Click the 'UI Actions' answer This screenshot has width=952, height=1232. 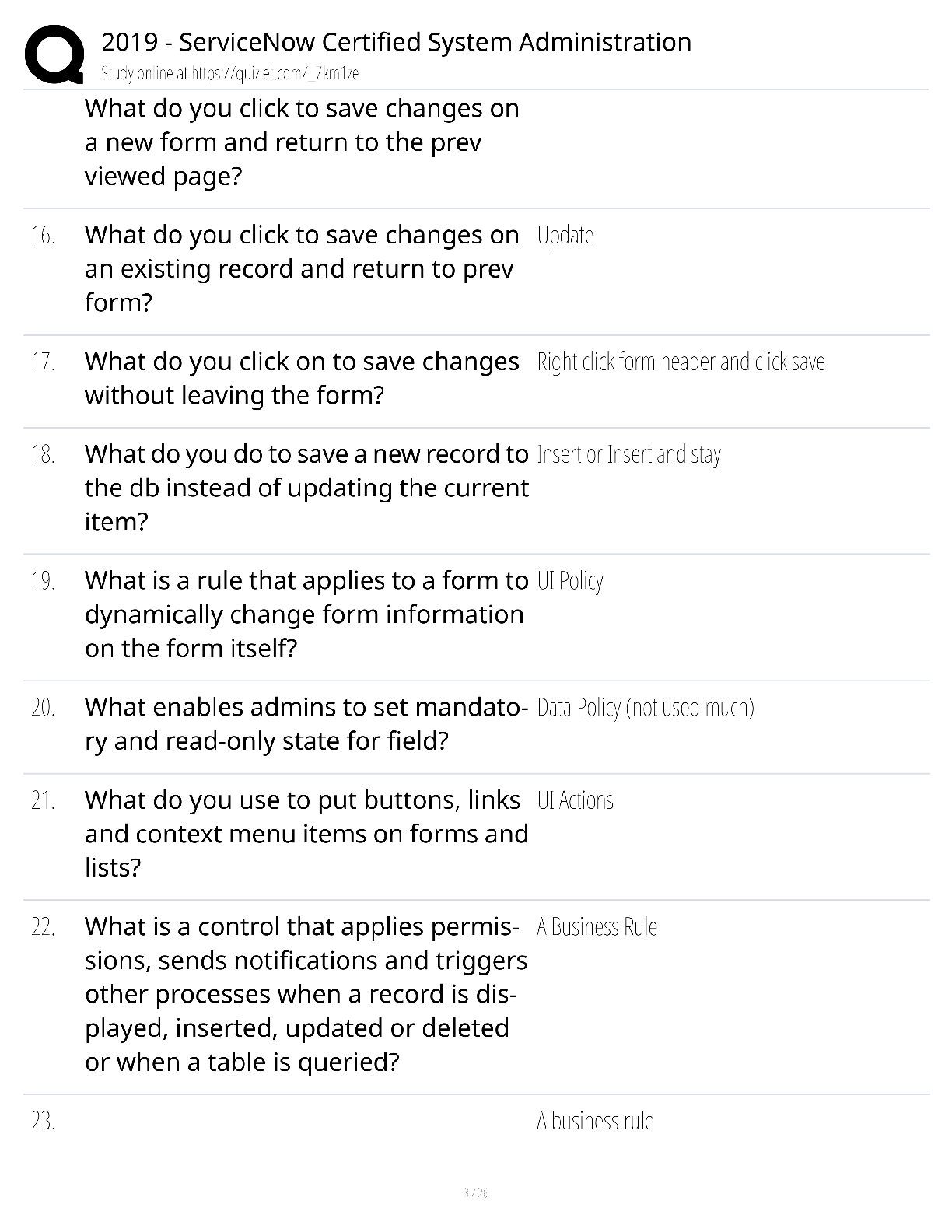tap(576, 800)
